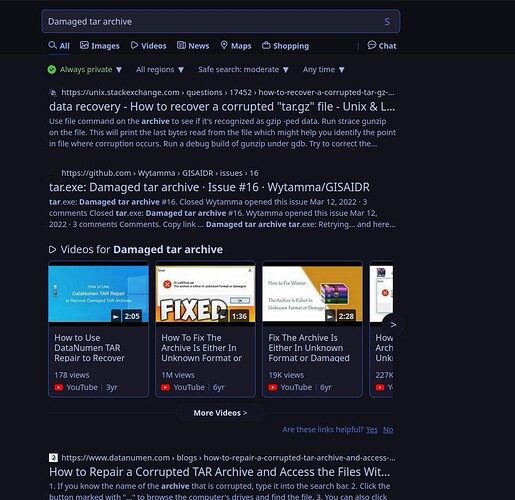
Task: Click the next arrow in videos carousel
Action: click(x=393, y=325)
